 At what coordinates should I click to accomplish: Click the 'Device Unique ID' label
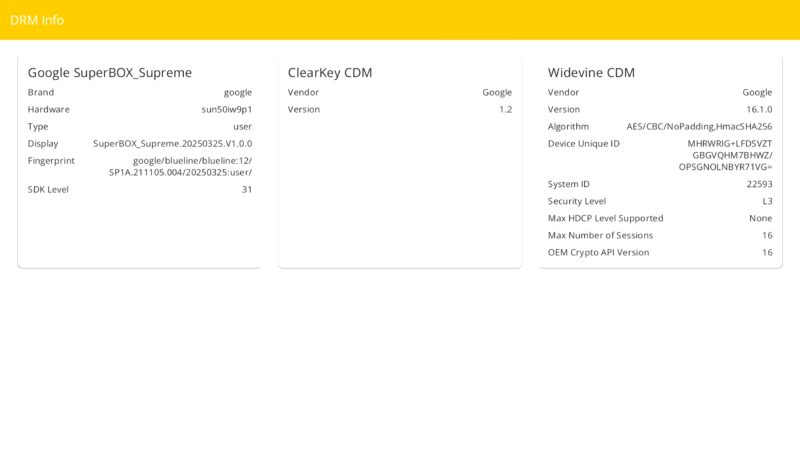584,144
